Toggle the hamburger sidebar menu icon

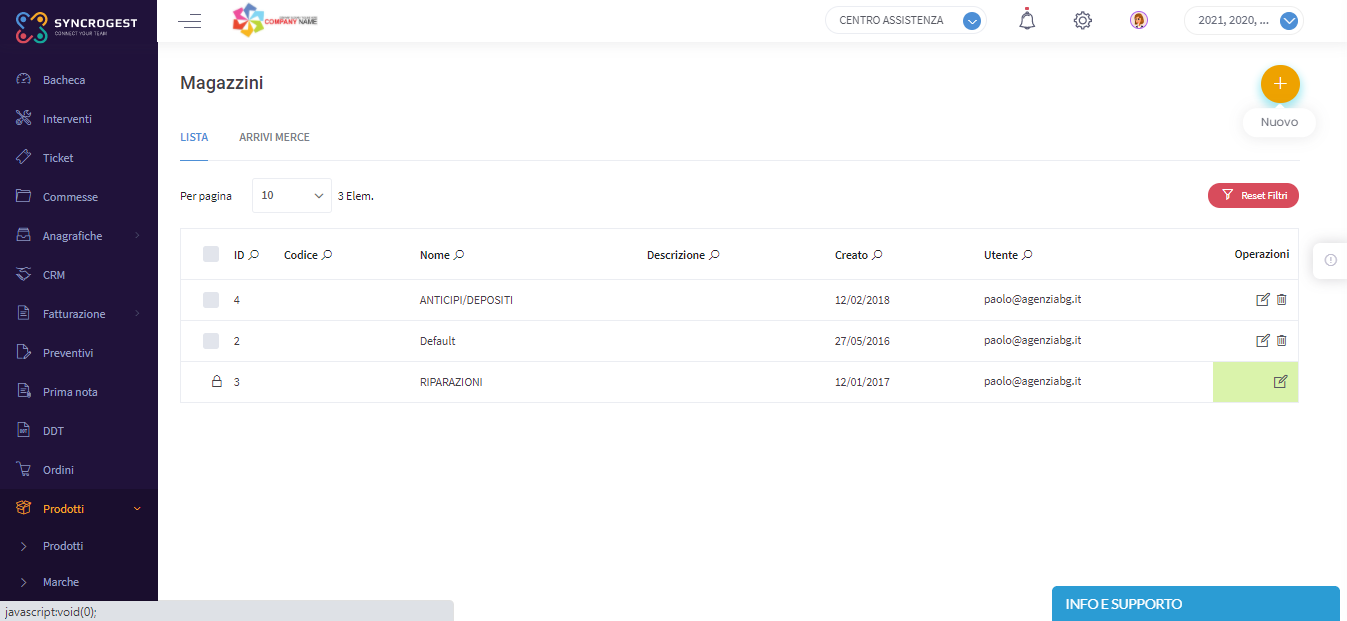tap(189, 21)
